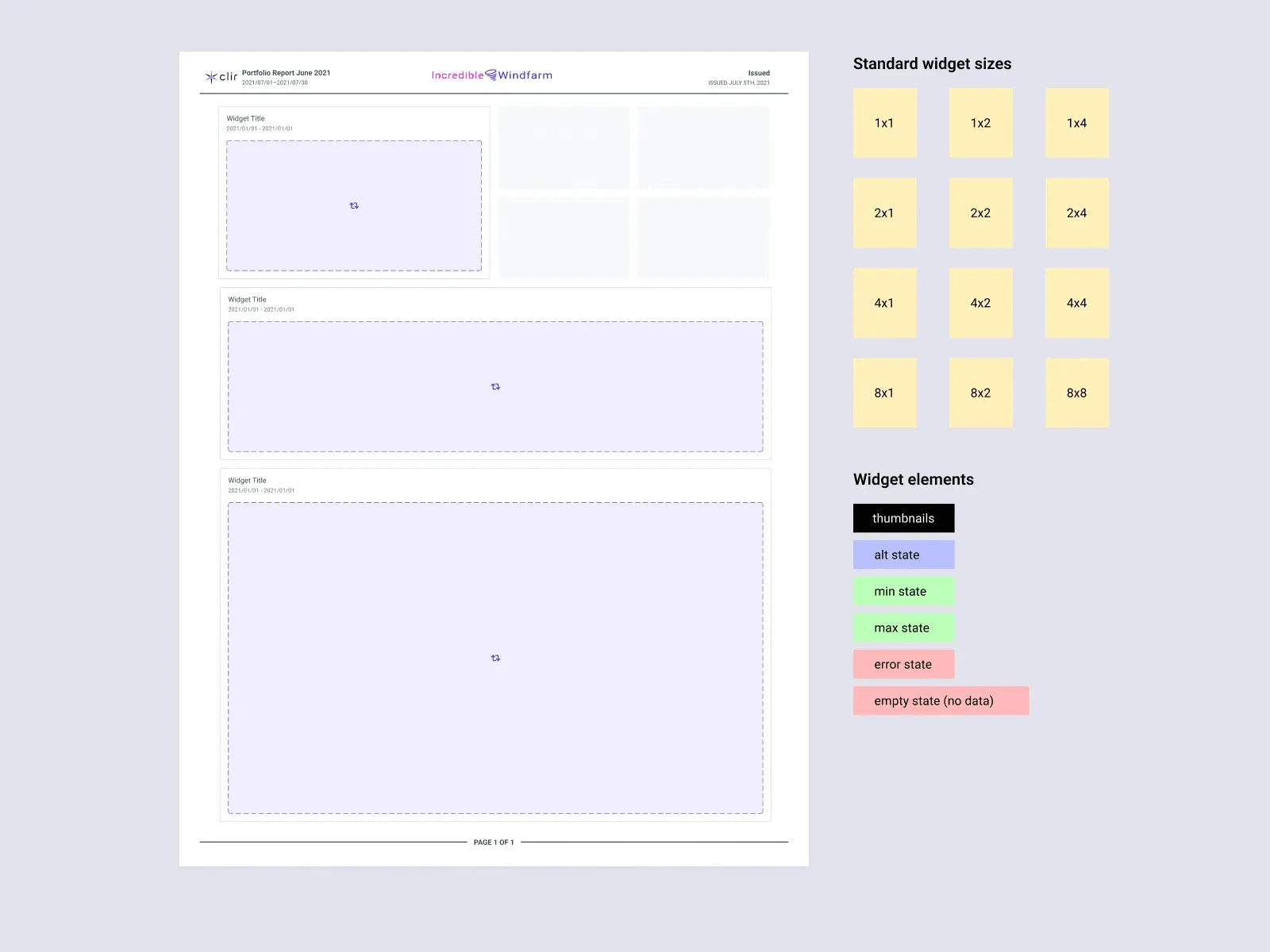The height and width of the screenshot is (952, 1270).
Task: Select bottom-right grey placeholder tile
Action: [x=704, y=237]
